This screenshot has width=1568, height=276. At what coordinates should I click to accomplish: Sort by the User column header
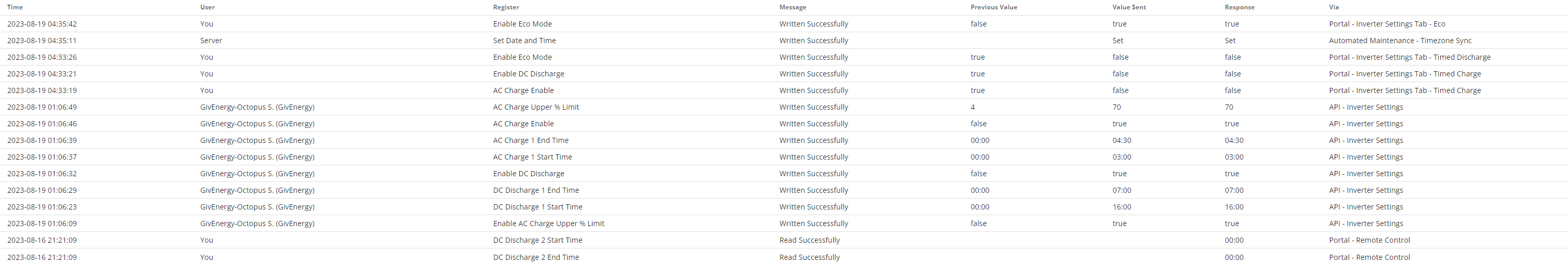click(x=207, y=7)
